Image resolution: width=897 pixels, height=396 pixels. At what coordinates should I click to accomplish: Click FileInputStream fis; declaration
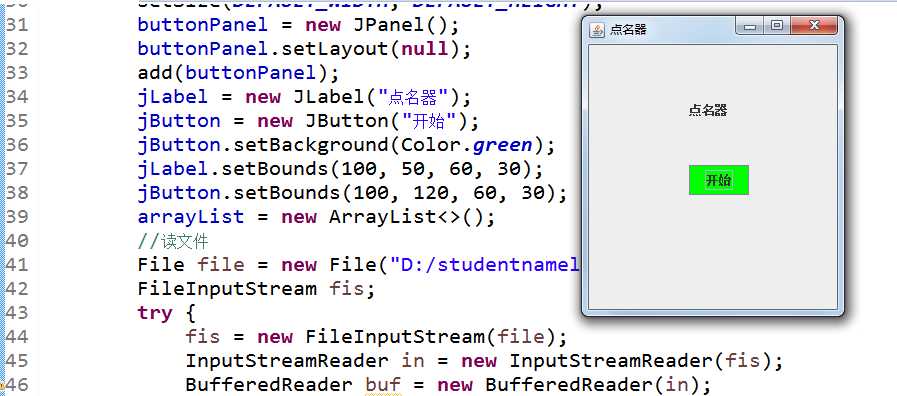[x=256, y=289]
